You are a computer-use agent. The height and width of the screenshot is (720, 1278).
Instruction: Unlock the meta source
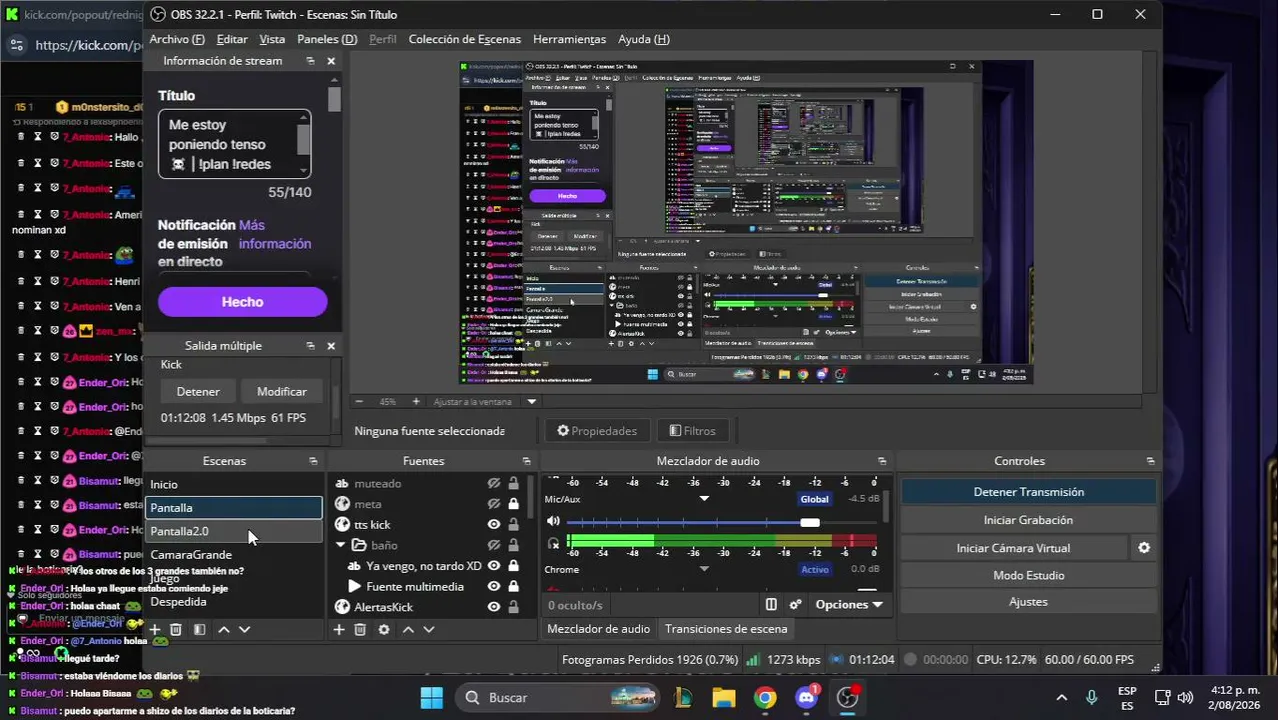pos(513,504)
